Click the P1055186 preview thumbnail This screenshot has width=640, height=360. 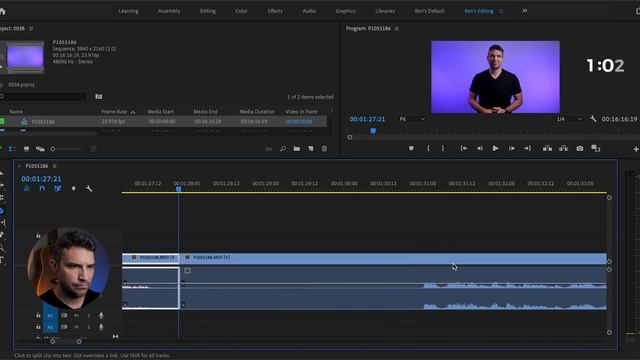[25, 57]
